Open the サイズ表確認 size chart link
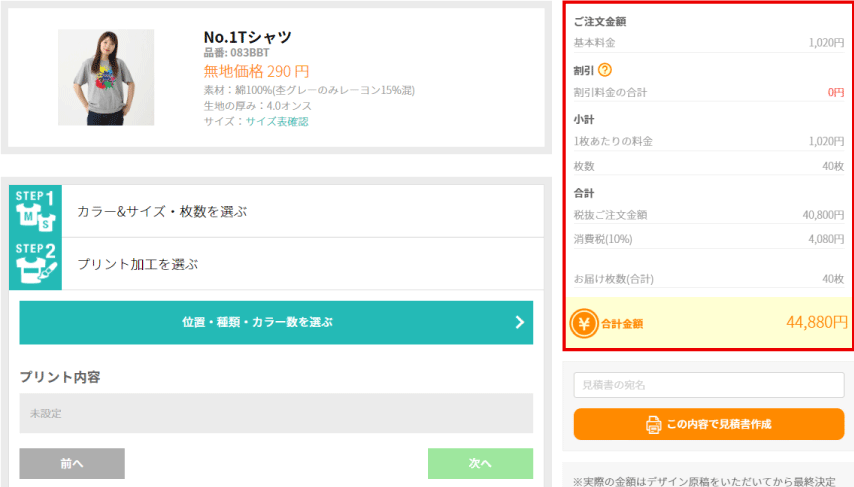854x487 pixels. pos(277,121)
